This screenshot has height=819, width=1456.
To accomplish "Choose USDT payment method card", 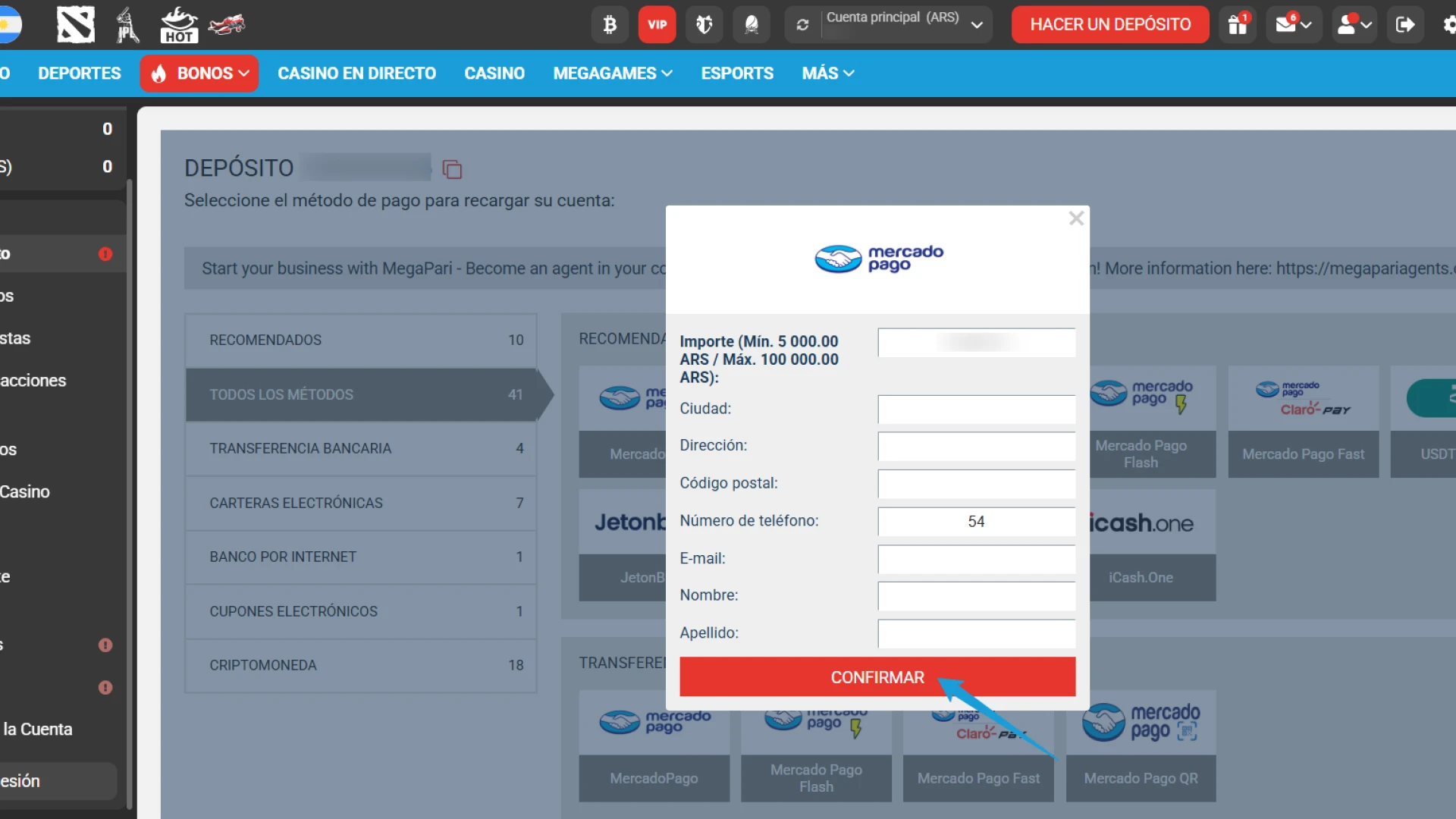I will point(1423,422).
